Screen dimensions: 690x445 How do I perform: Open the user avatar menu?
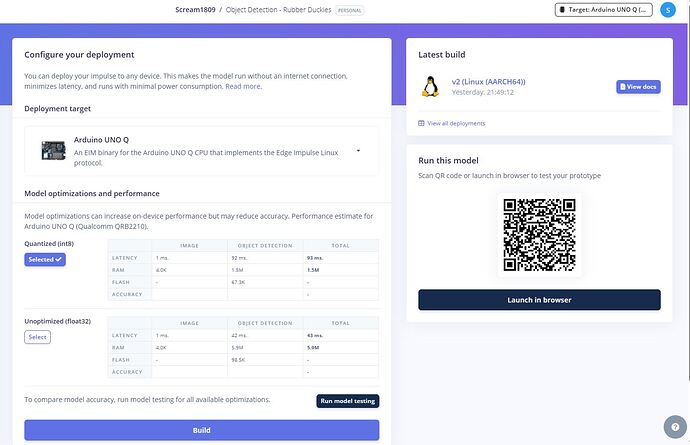pyautogui.click(x=668, y=10)
